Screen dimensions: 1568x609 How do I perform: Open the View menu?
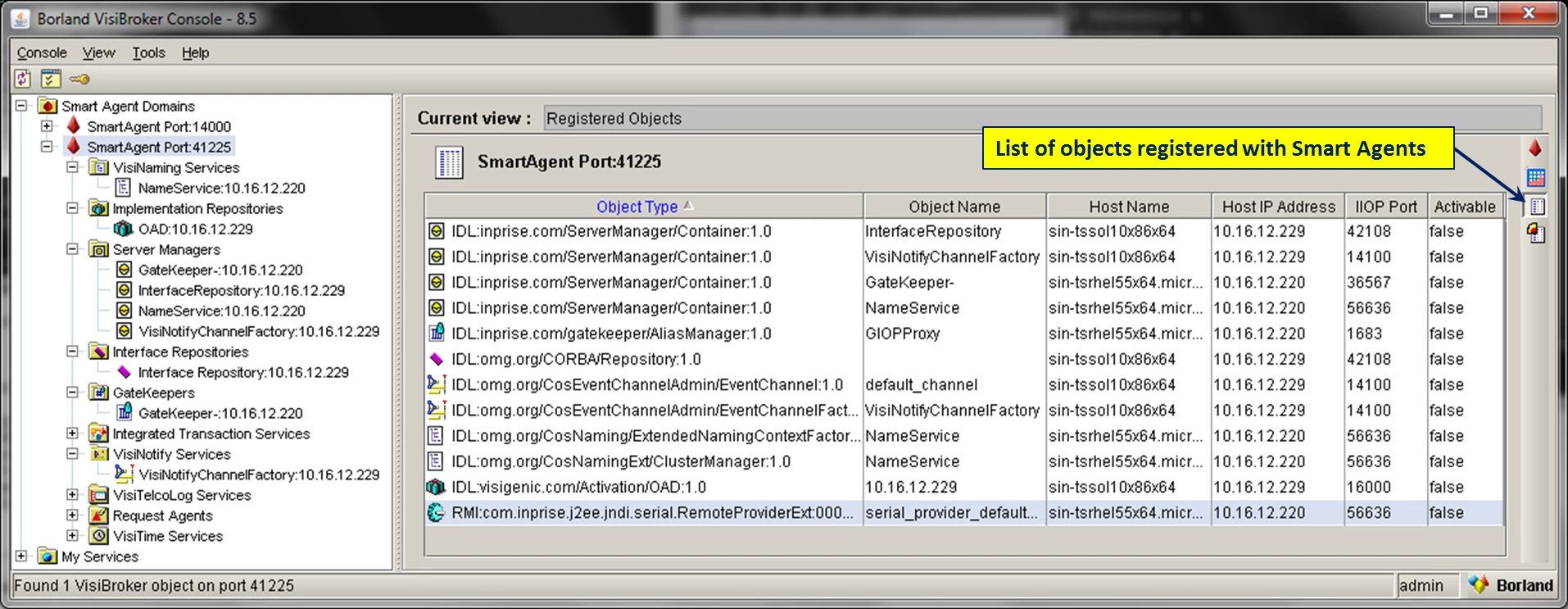tap(98, 52)
